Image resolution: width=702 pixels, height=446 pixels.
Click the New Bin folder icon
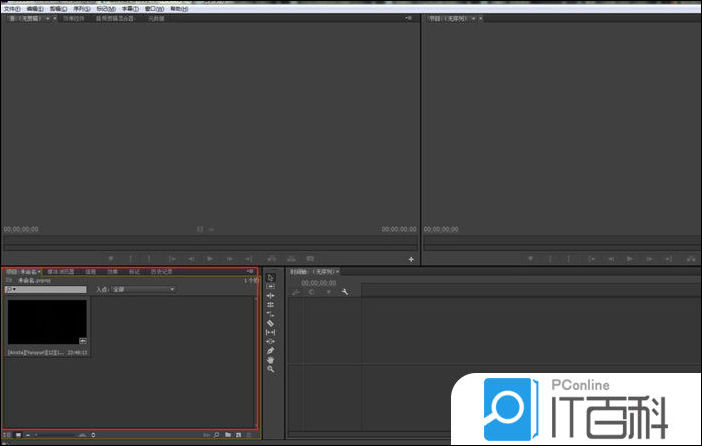coord(228,435)
